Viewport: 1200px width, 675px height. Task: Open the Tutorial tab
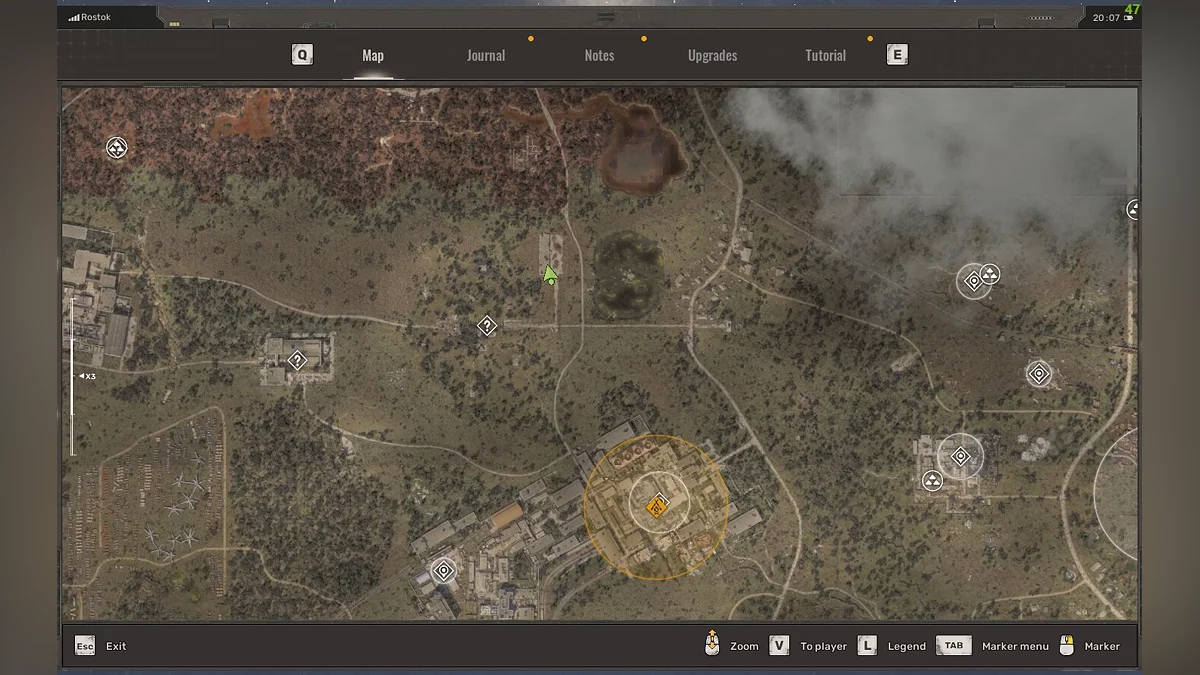825,56
